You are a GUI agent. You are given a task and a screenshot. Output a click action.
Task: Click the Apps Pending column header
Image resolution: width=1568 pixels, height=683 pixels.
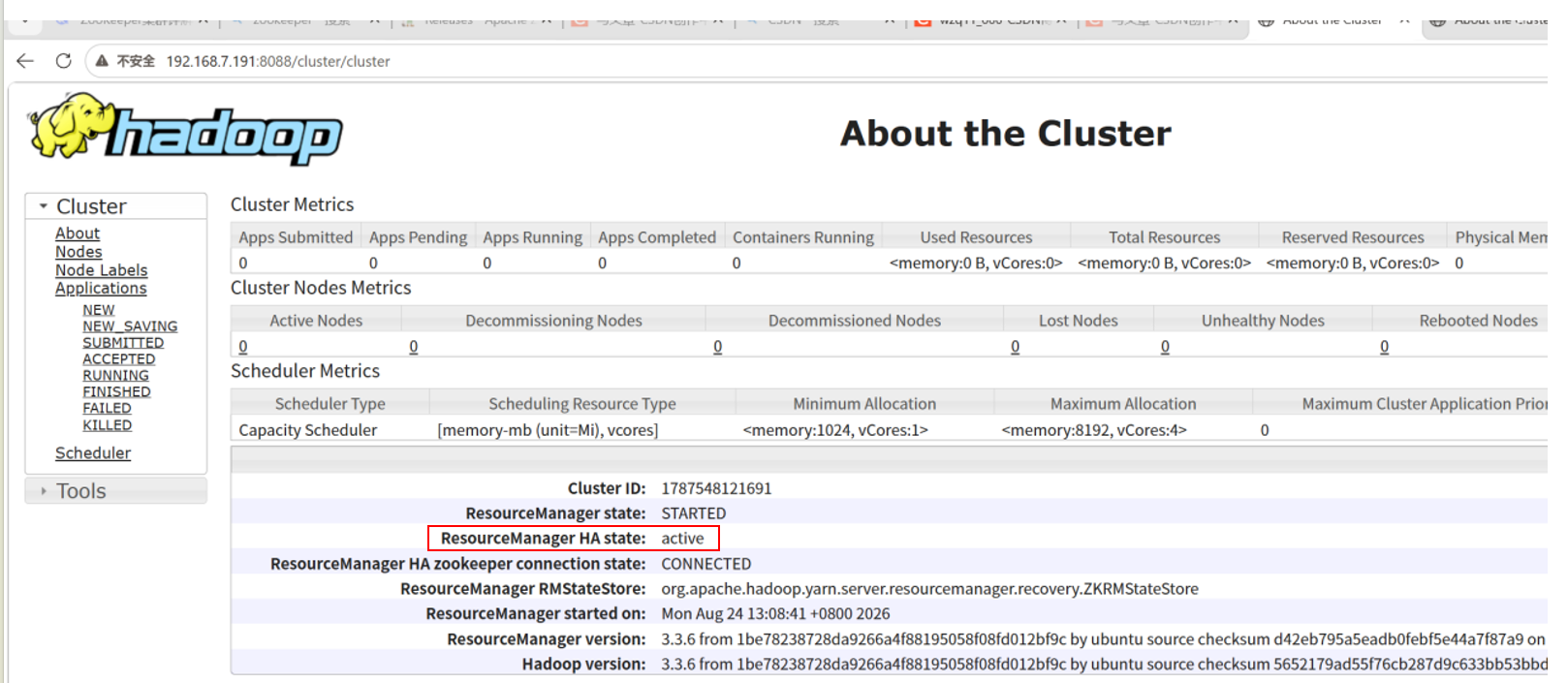[x=418, y=237]
